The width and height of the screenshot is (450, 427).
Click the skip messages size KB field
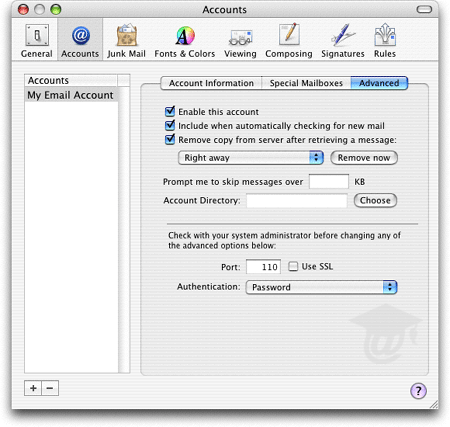click(329, 182)
